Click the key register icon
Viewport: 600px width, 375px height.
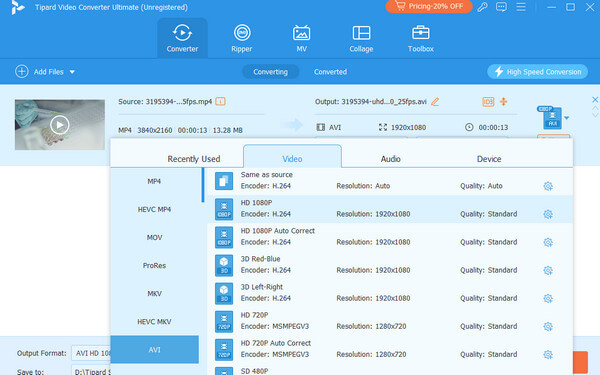482,7
